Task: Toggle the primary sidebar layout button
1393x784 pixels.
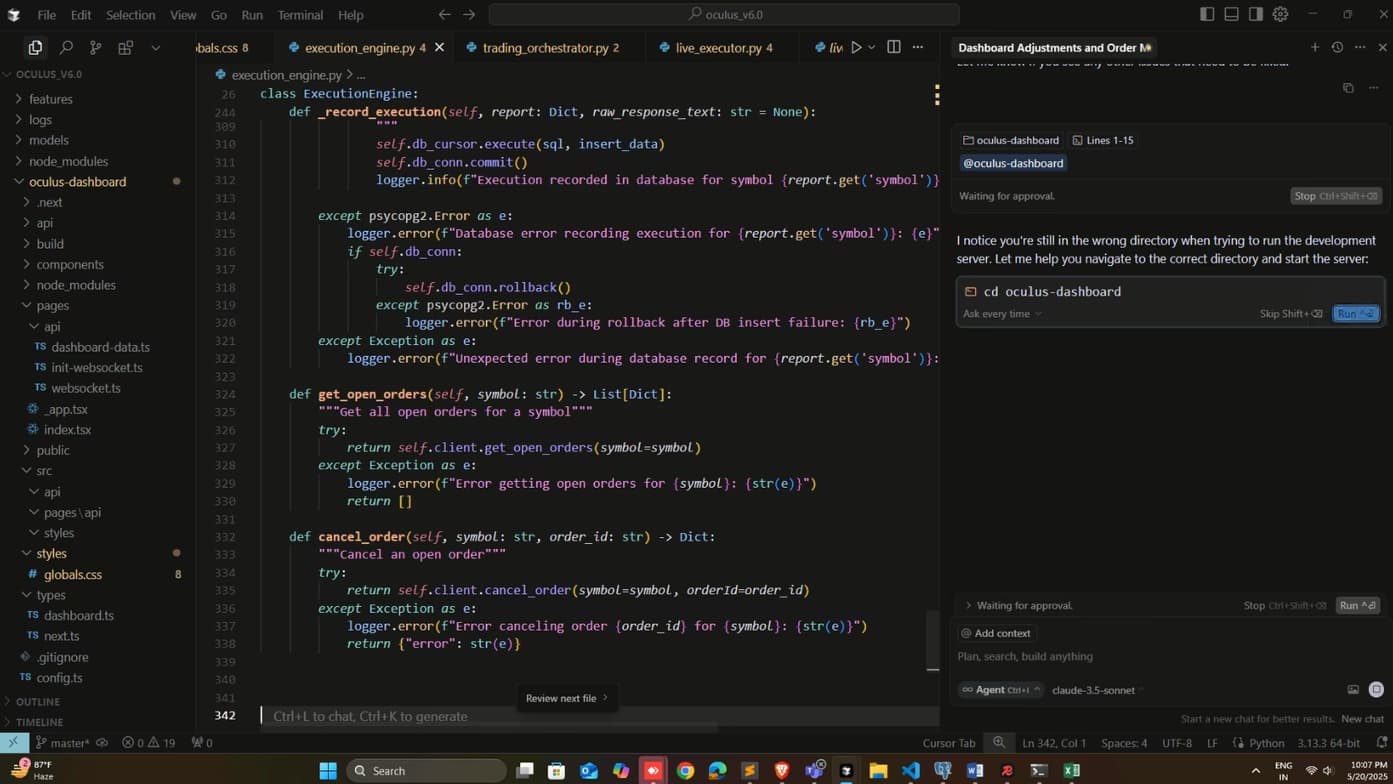Action: click(1207, 14)
